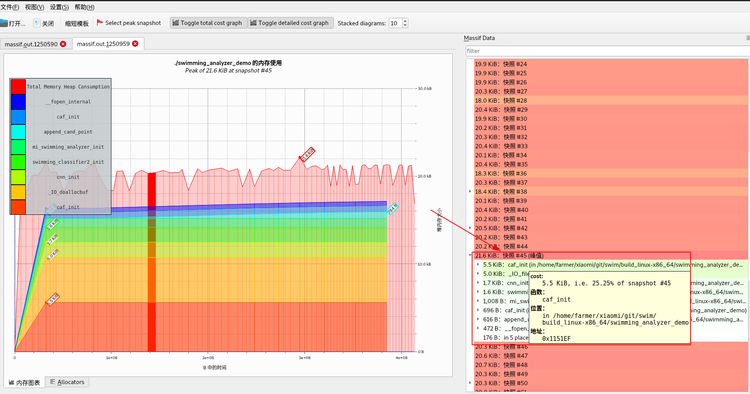Select row 快照 #37
Screen dimensions: 750x394
(x=610, y=182)
